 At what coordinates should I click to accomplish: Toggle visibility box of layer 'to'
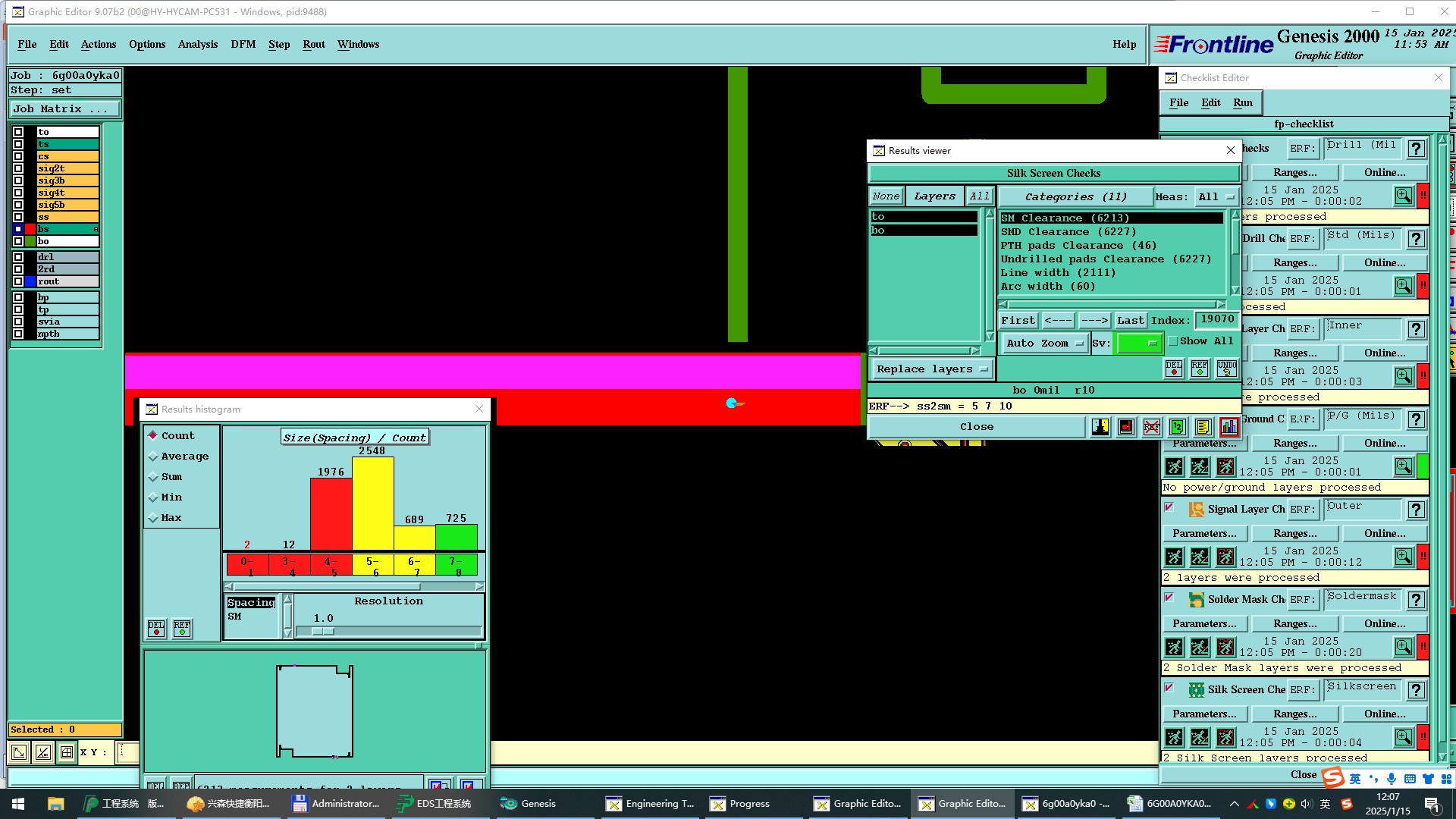click(x=18, y=132)
